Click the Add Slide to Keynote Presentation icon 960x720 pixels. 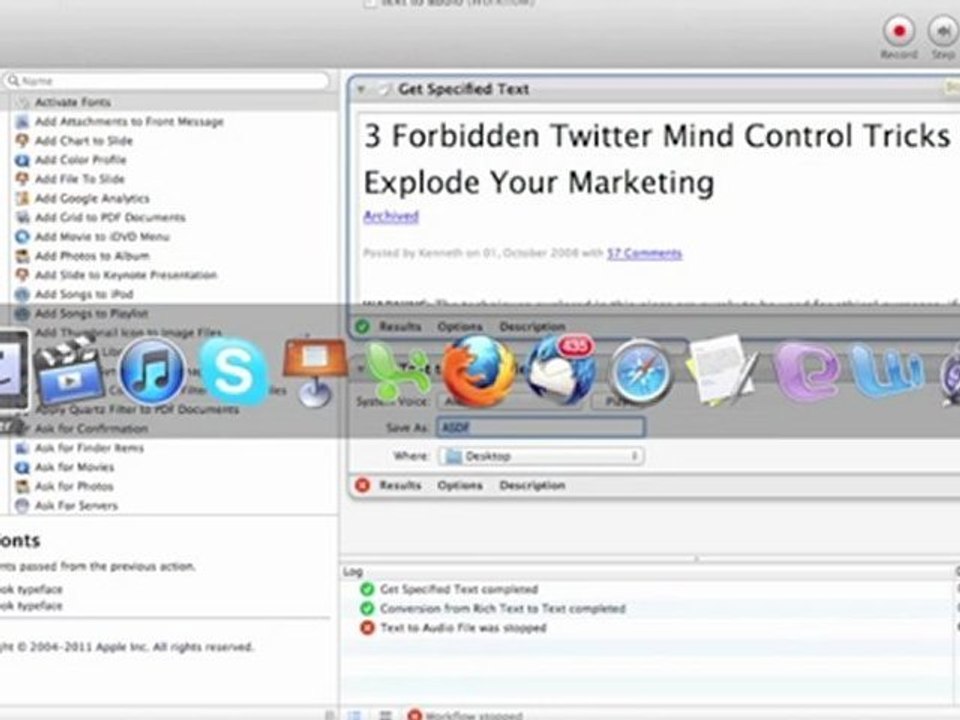pos(22,275)
